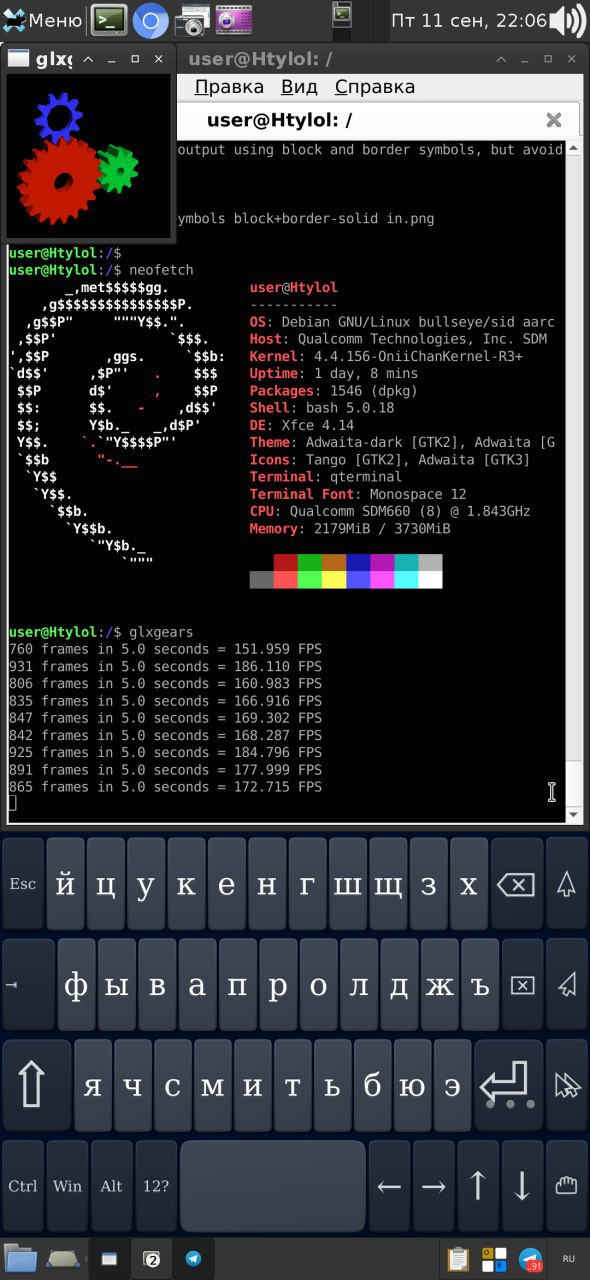Click the colored squares tray icon
590x1280 pixels.
[495, 1259]
